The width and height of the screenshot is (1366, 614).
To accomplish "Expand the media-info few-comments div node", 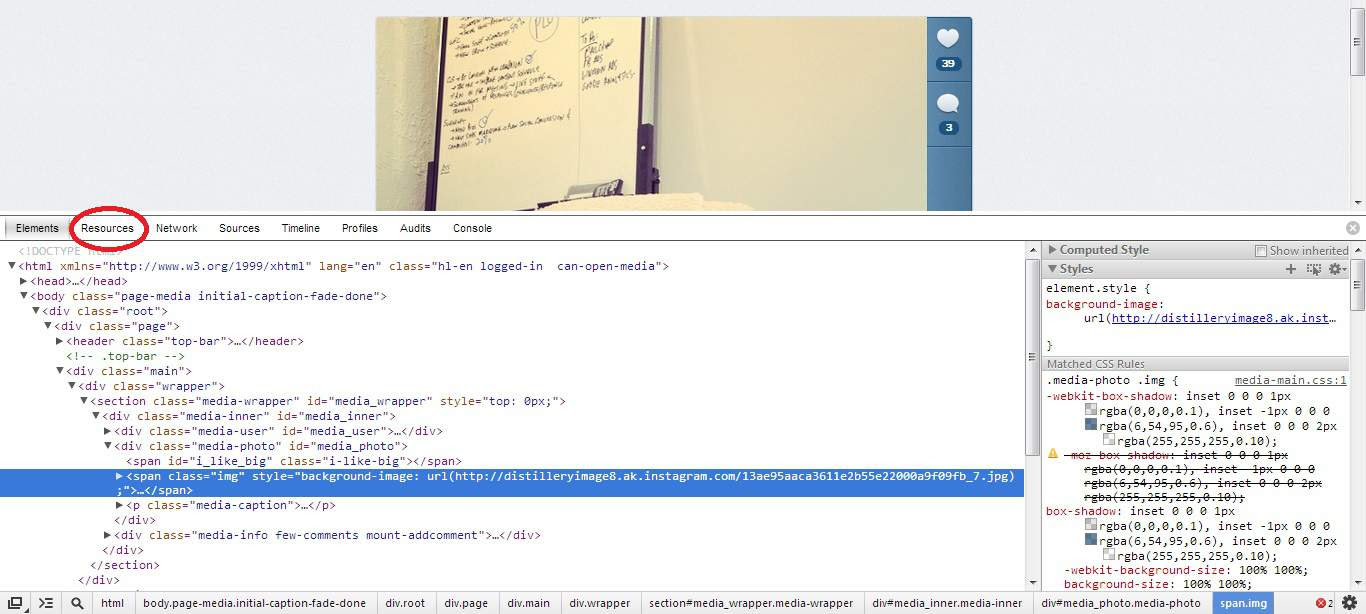I will click(108, 535).
